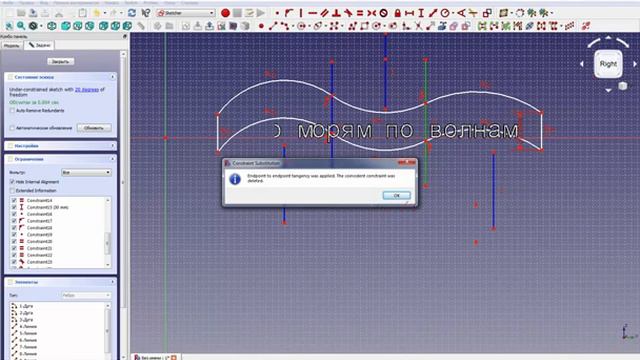The height and width of the screenshot is (360, 640).
Task: Click the Right face of navigation cube
Action: pos(608,64)
